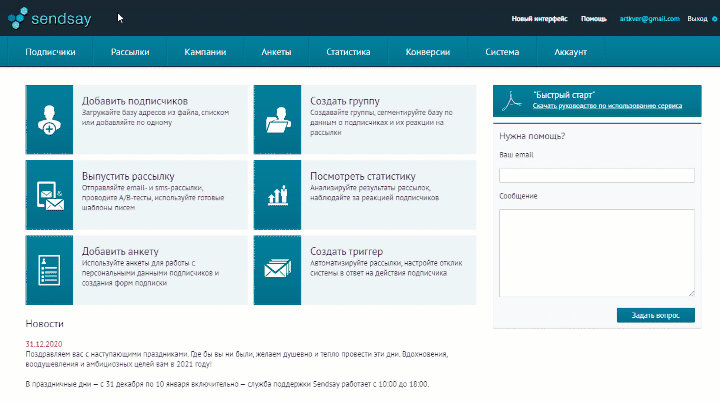Click the logout icon next to Выход

click(x=714, y=19)
